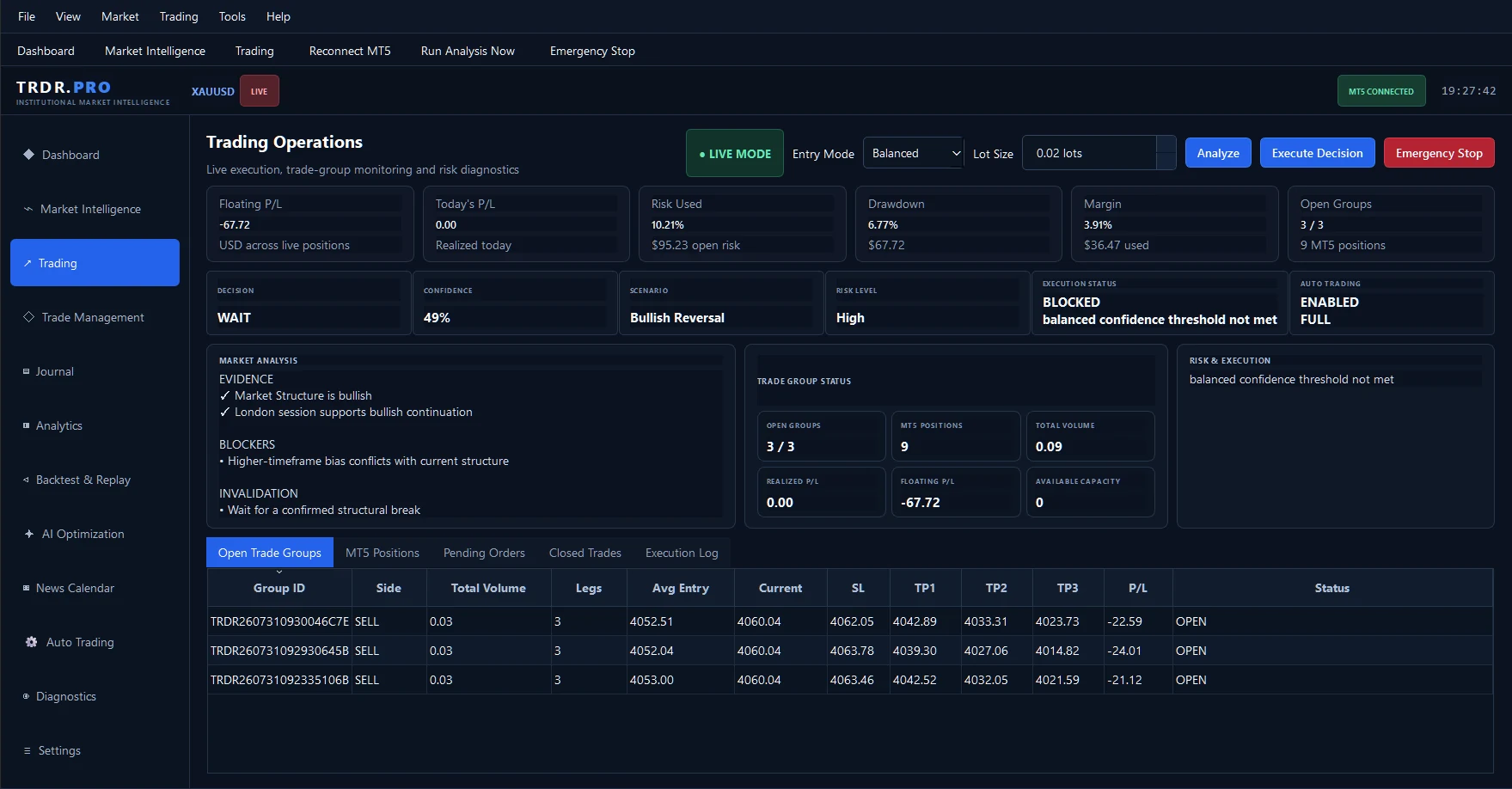
Task: Open the Help menu
Action: click(x=279, y=16)
